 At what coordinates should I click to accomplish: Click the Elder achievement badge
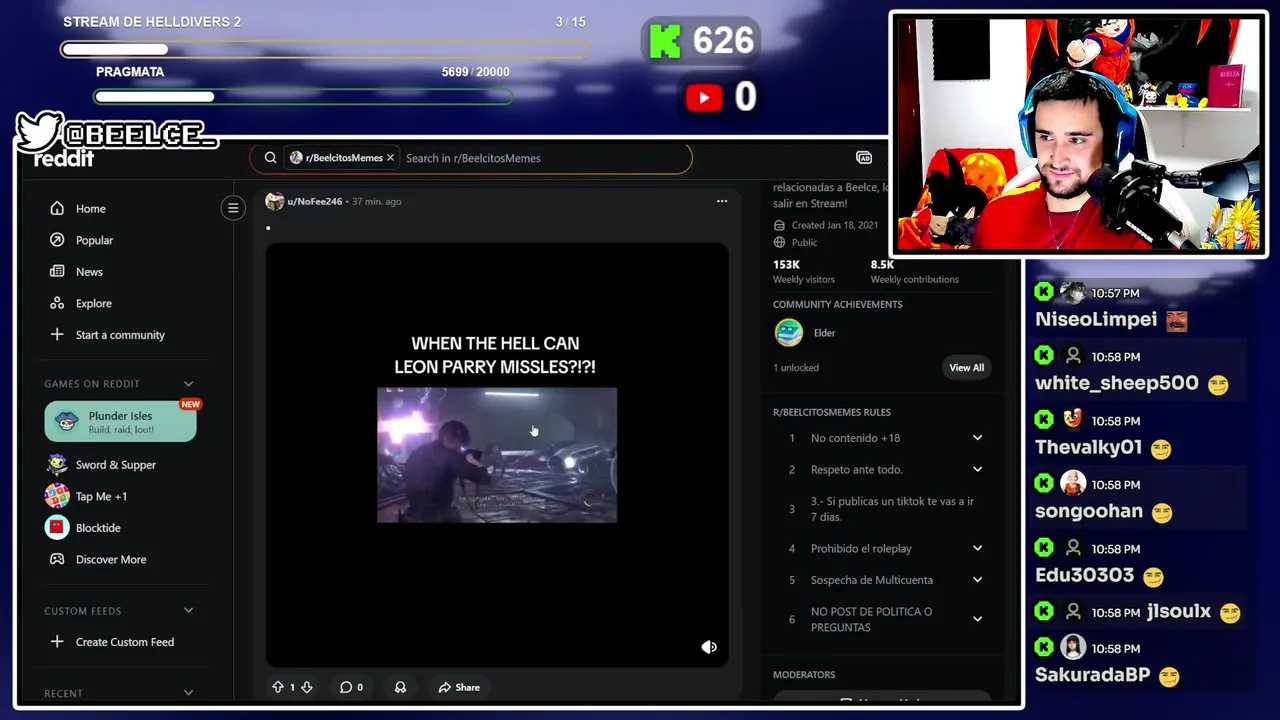click(x=789, y=333)
